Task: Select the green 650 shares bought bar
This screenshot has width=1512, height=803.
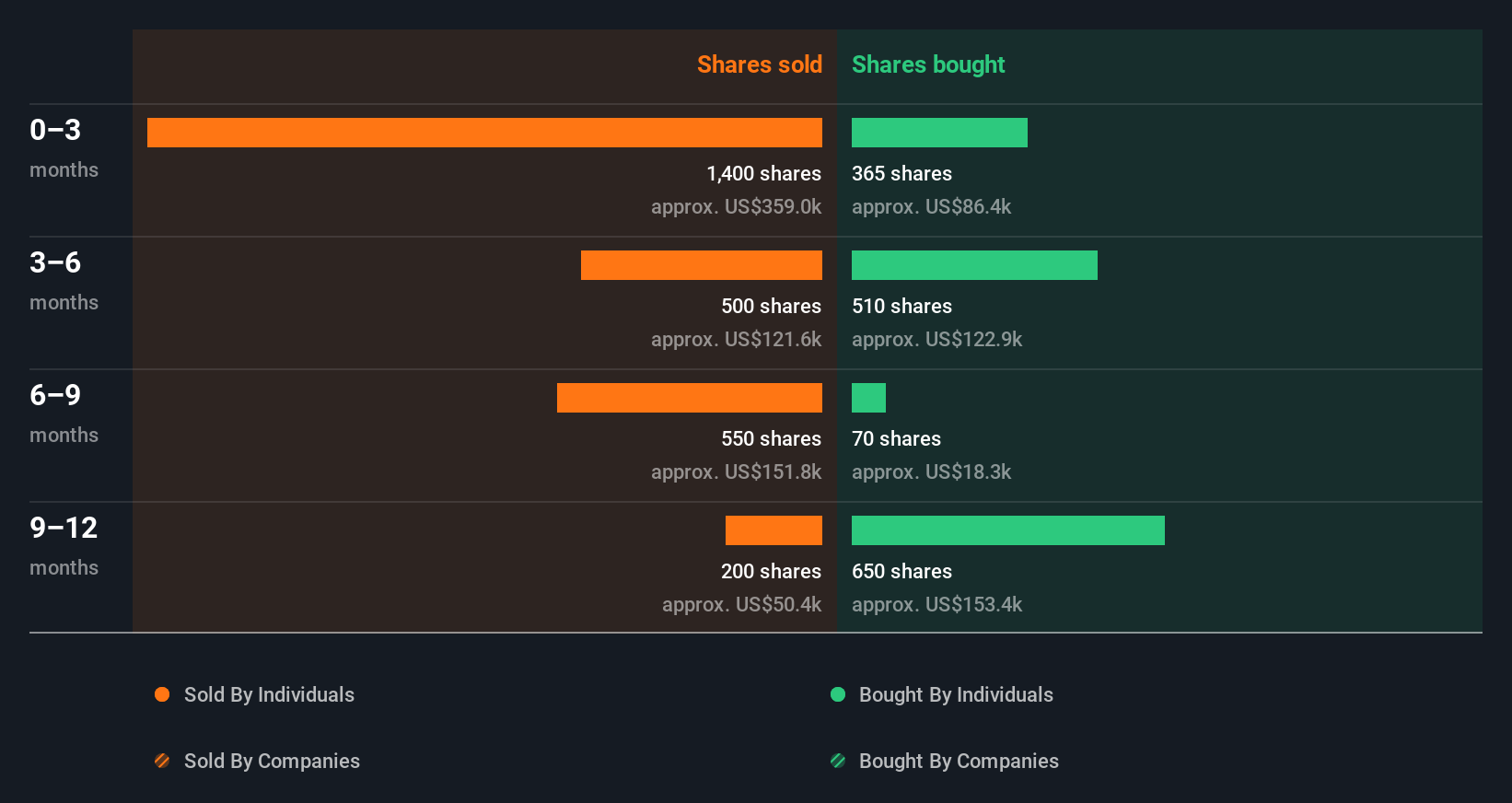Action: (1008, 530)
